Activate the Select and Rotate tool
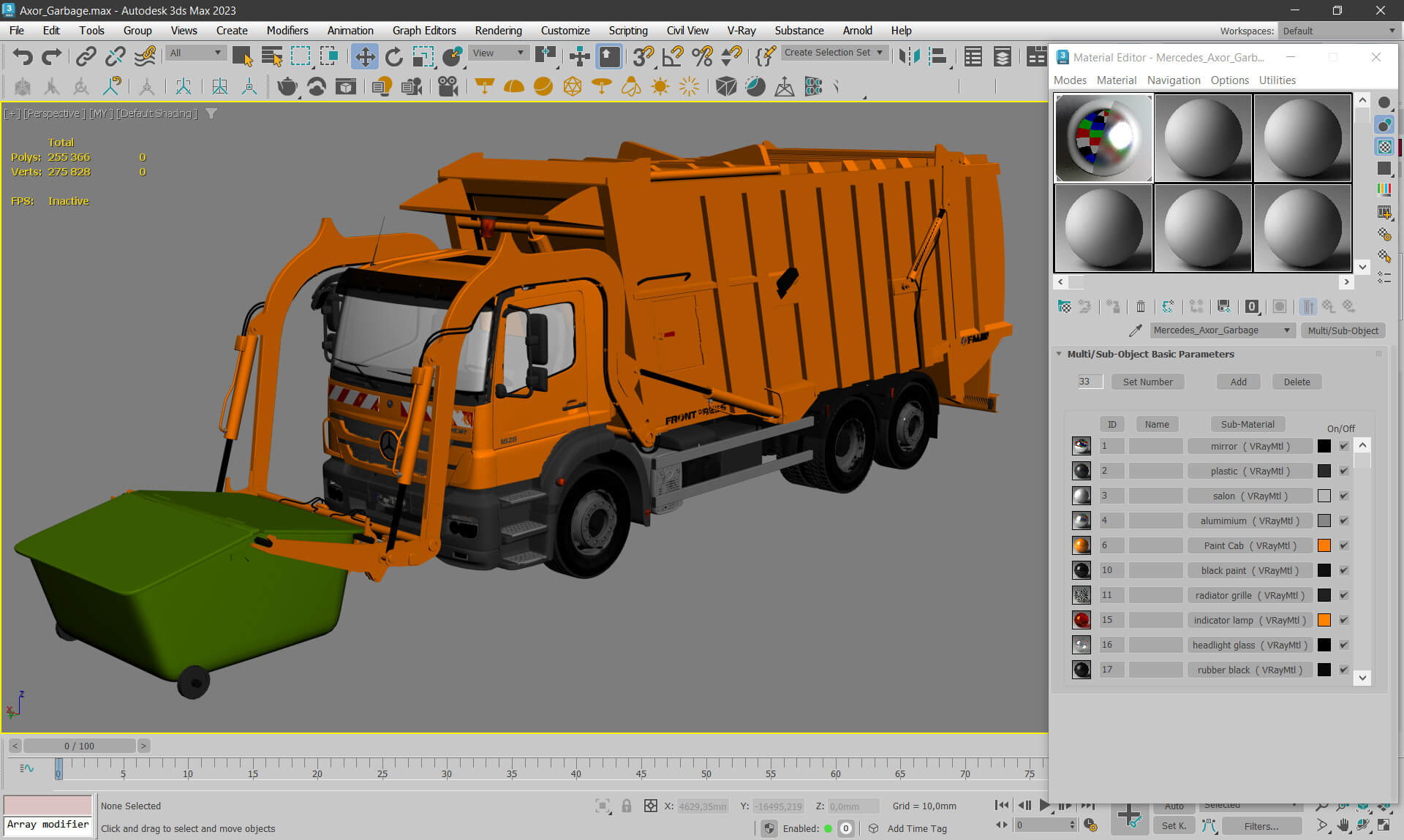 point(394,56)
